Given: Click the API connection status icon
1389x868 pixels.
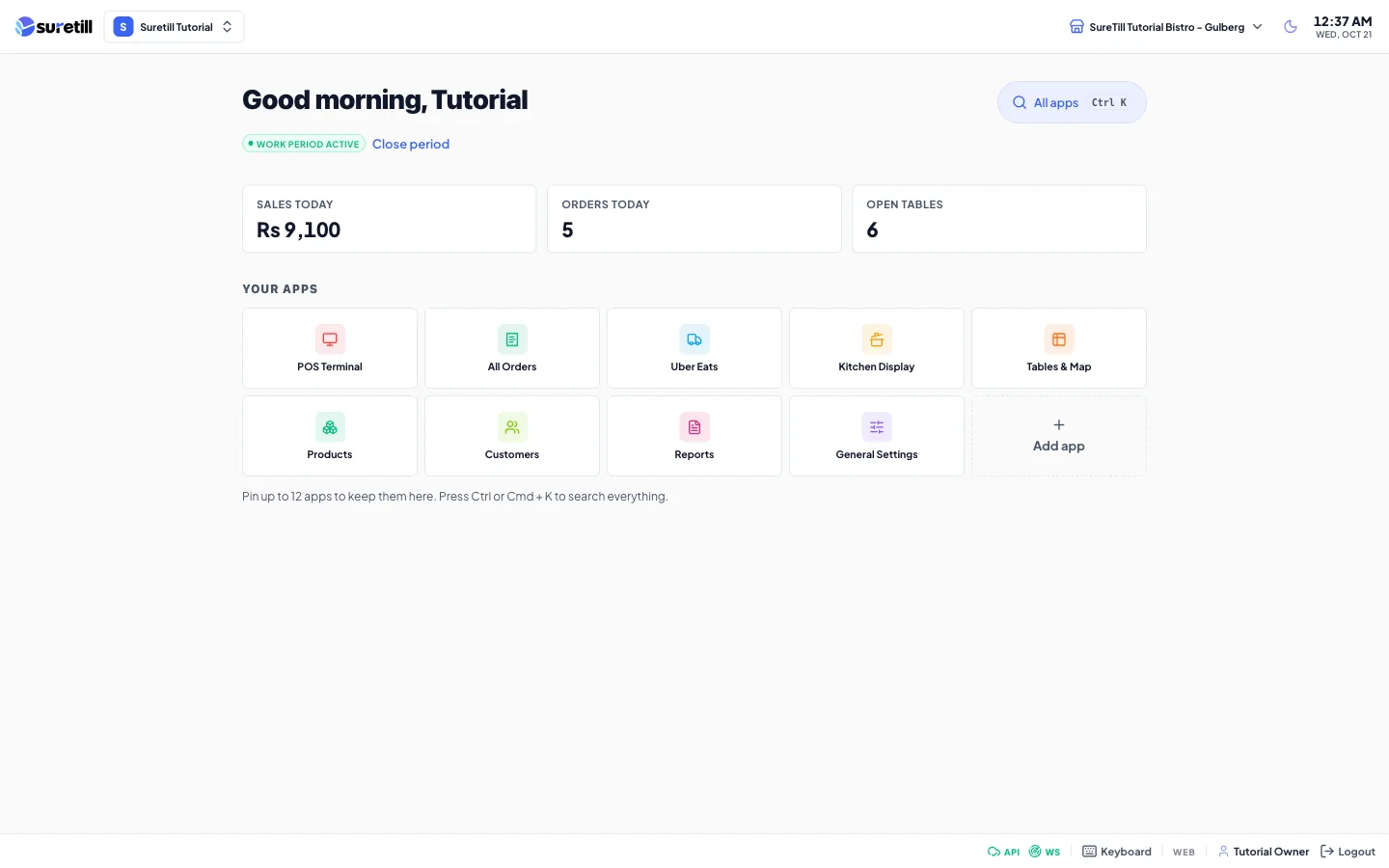Looking at the screenshot, I should click(994, 852).
